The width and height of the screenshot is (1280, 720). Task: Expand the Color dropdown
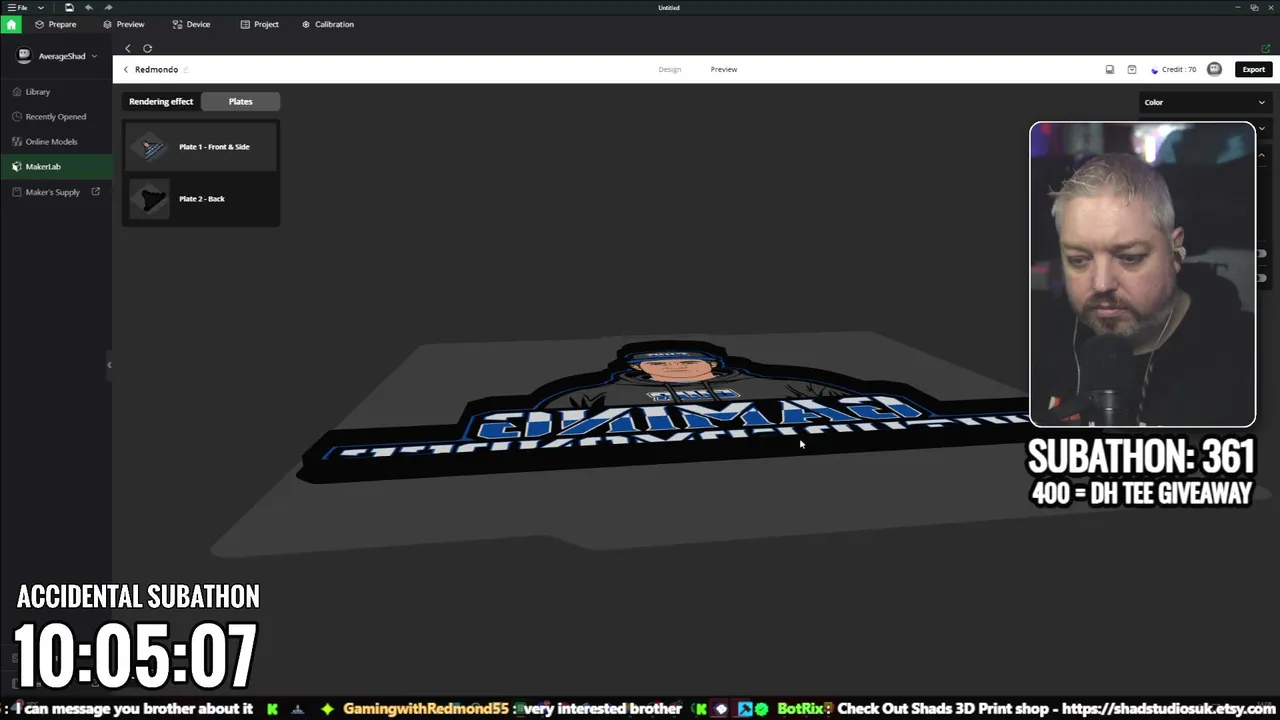click(x=1205, y=102)
